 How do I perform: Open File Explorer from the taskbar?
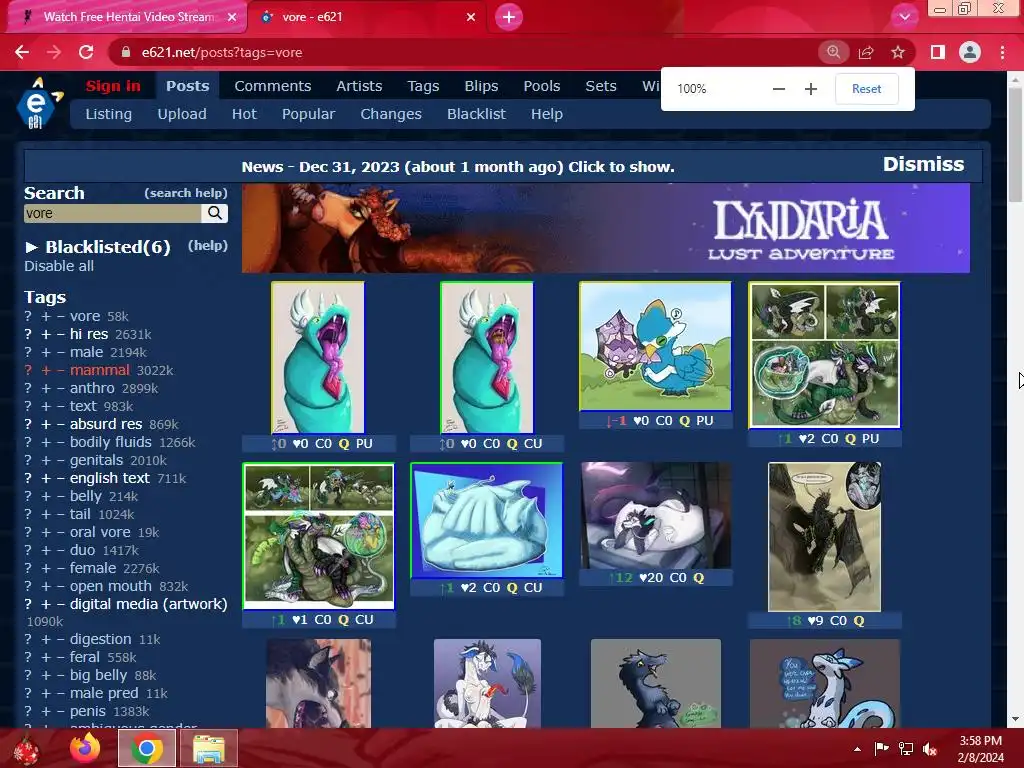(208, 748)
